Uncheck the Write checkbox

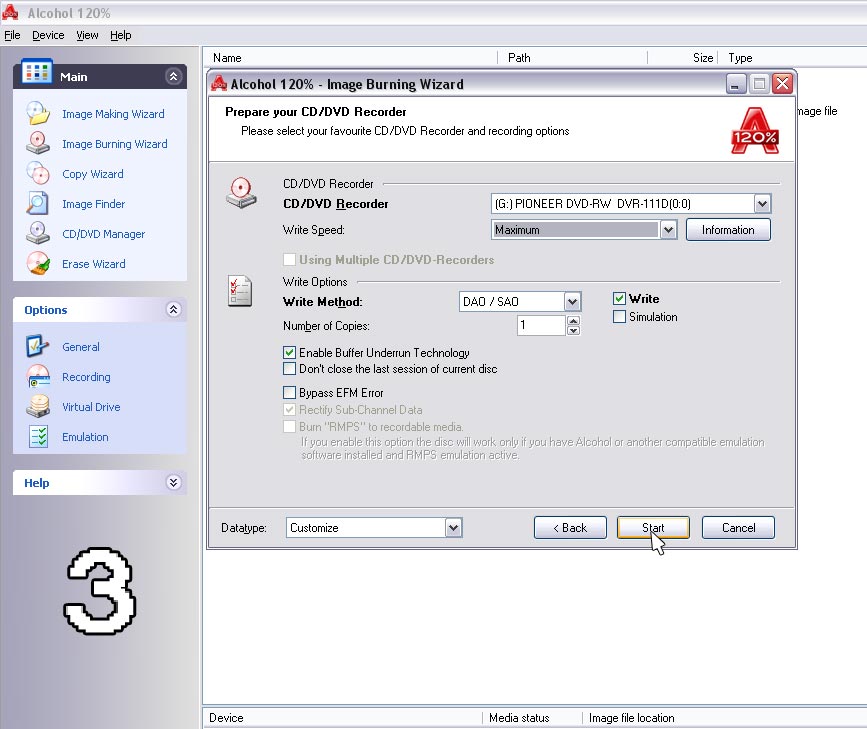pyautogui.click(x=619, y=299)
